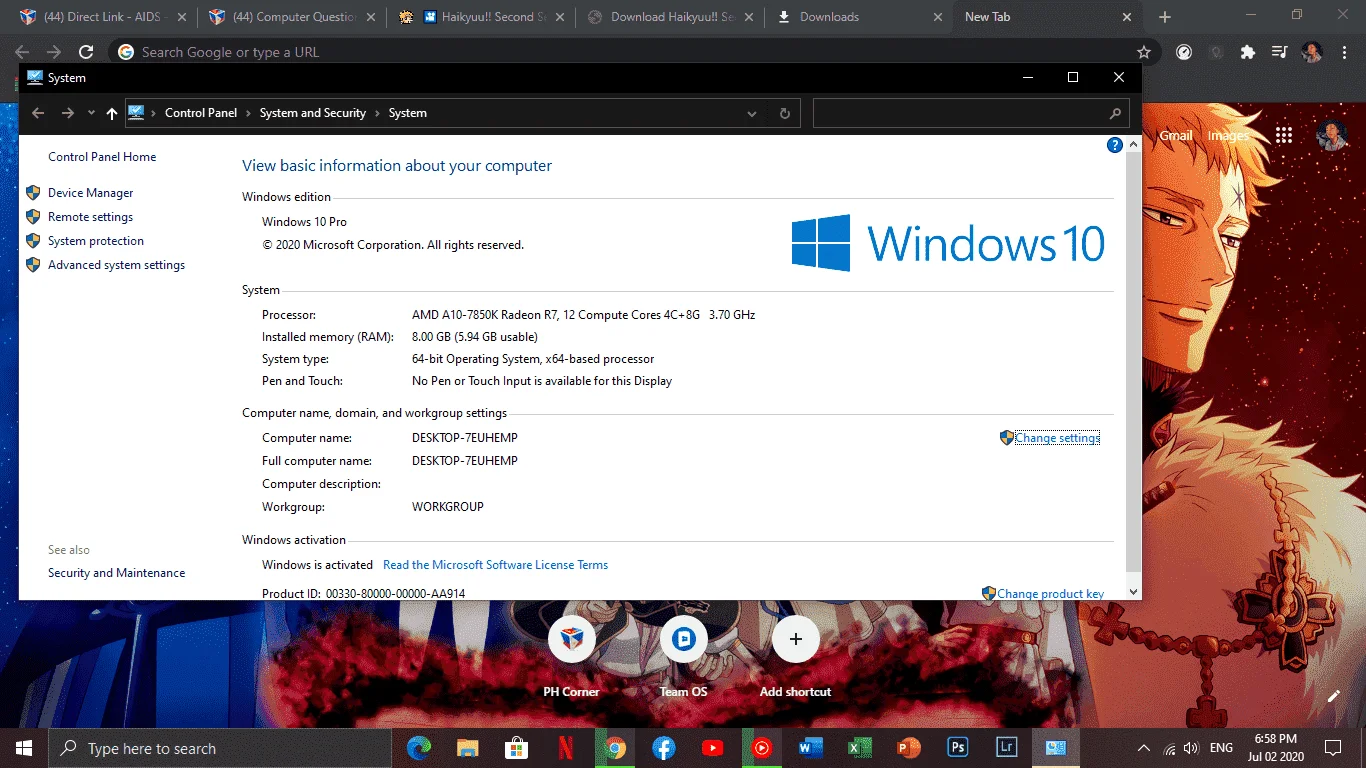Open Microsoft Store from the taskbar
This screenshot has height=768, width=1366.
(517, 748)
